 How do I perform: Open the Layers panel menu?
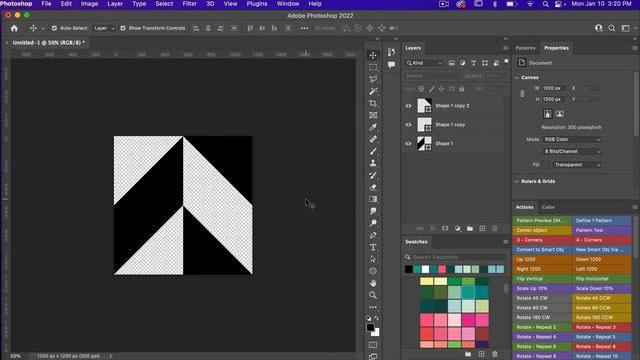[x=505, y=48]
